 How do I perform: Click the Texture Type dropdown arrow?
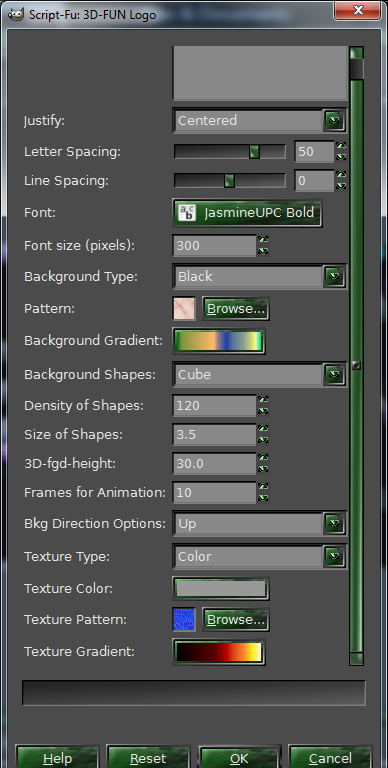point(334,556)
